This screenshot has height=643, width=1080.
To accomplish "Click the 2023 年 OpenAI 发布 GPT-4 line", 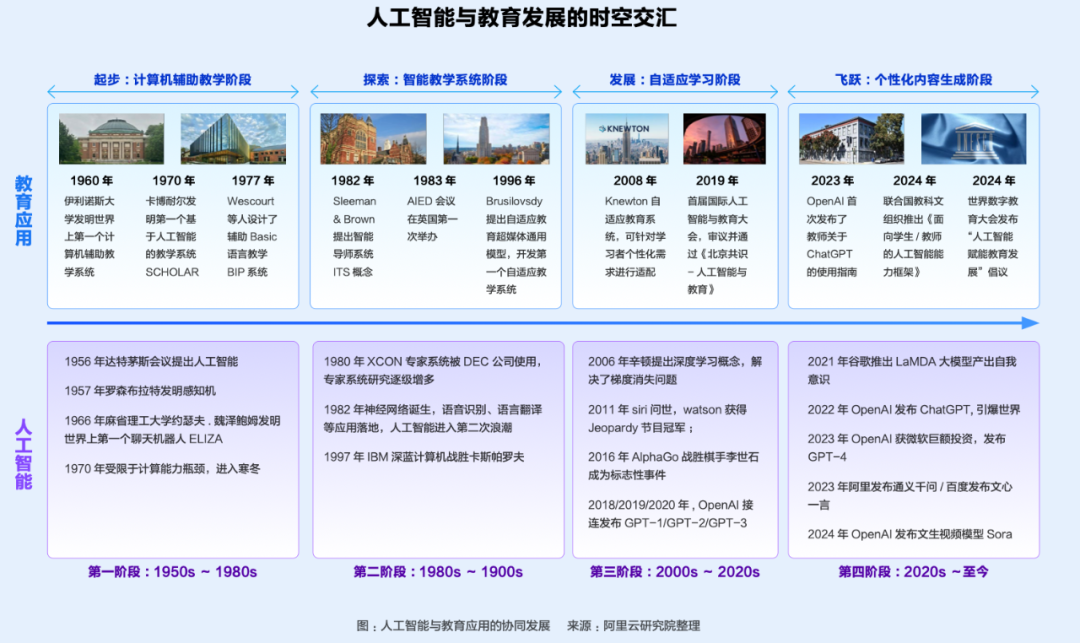I will pyautogui.click(x=906, y=448).
